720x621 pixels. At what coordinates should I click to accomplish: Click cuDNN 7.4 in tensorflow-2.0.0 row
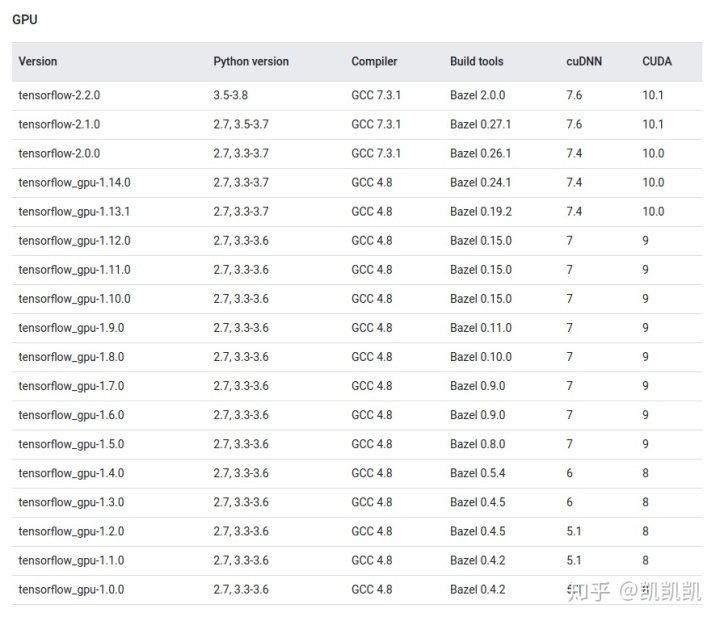(574, 153)
